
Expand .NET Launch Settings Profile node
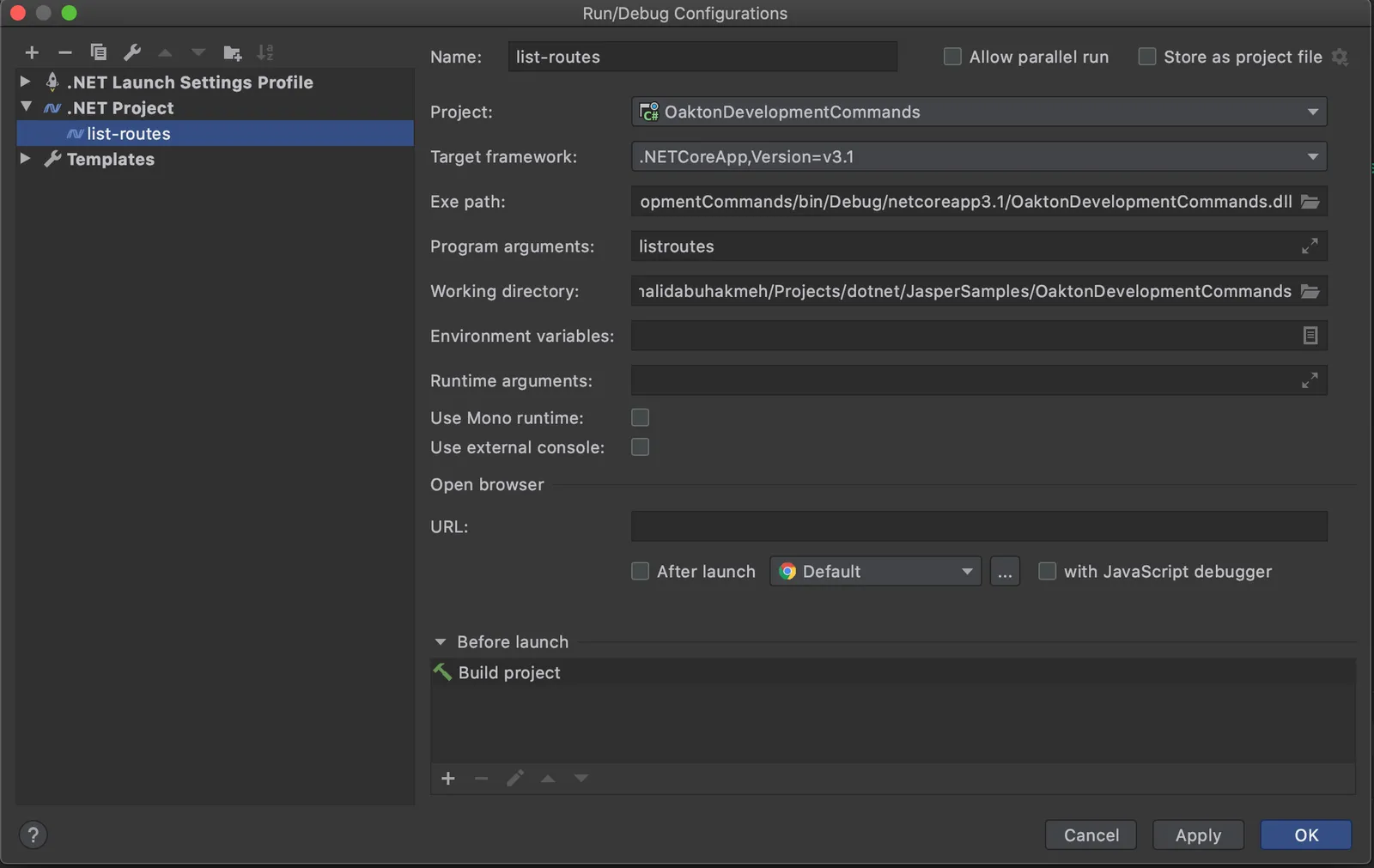(25, 82)
